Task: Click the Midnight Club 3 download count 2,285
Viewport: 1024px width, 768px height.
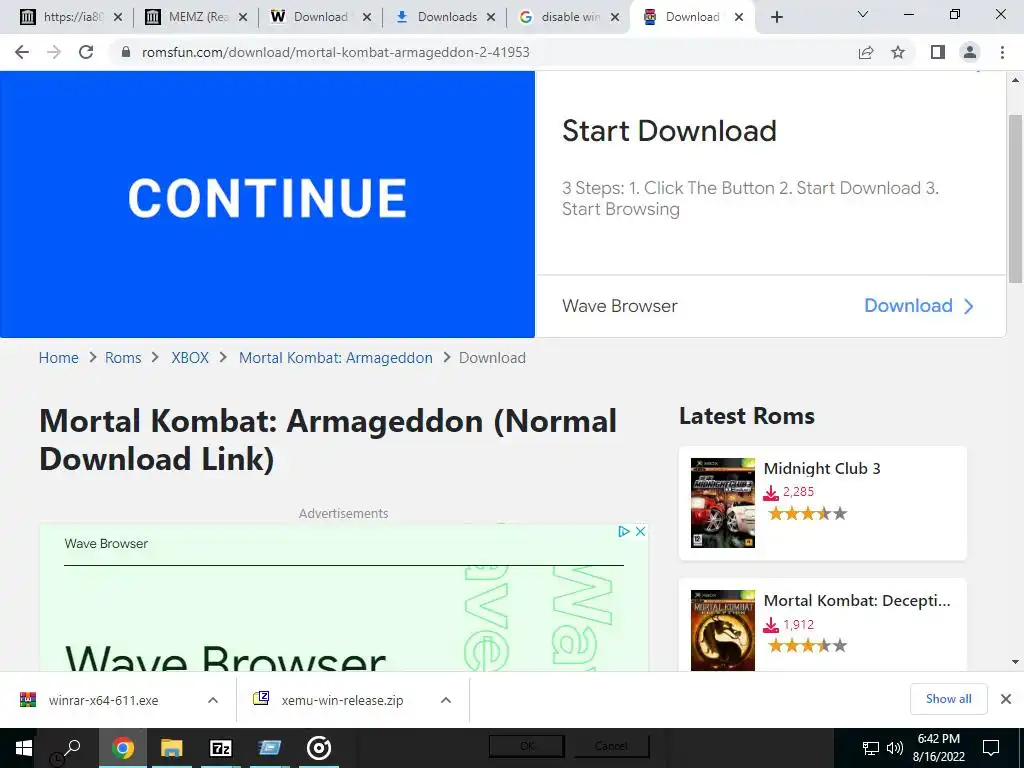Action: 798,492
